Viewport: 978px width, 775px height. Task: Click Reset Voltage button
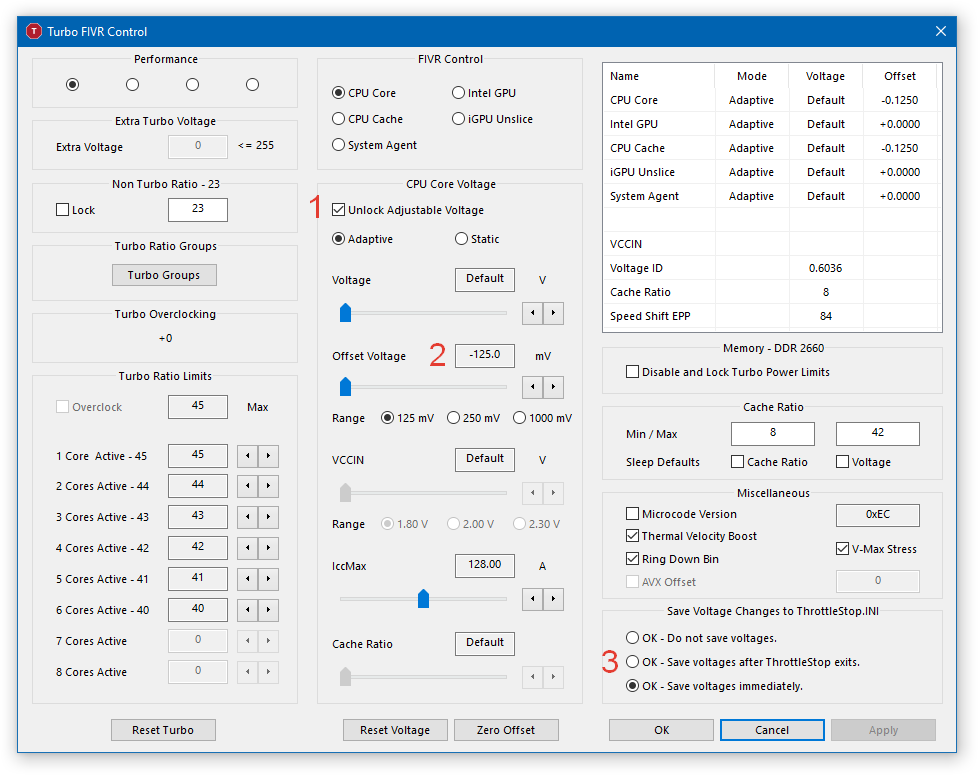pos(395,729)
